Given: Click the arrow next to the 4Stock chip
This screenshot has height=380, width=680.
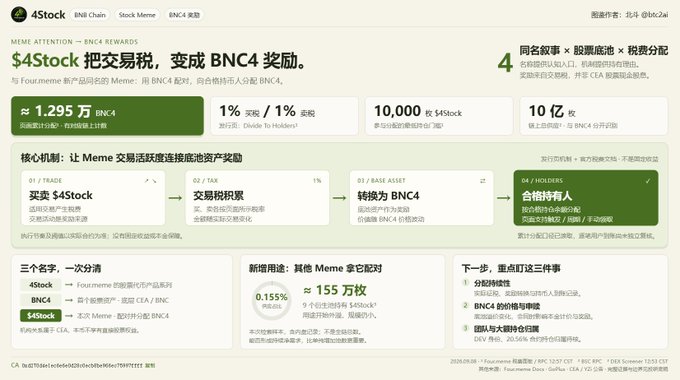Looking at the screenshot, I should pyautogui.click(x=69, y=285).
